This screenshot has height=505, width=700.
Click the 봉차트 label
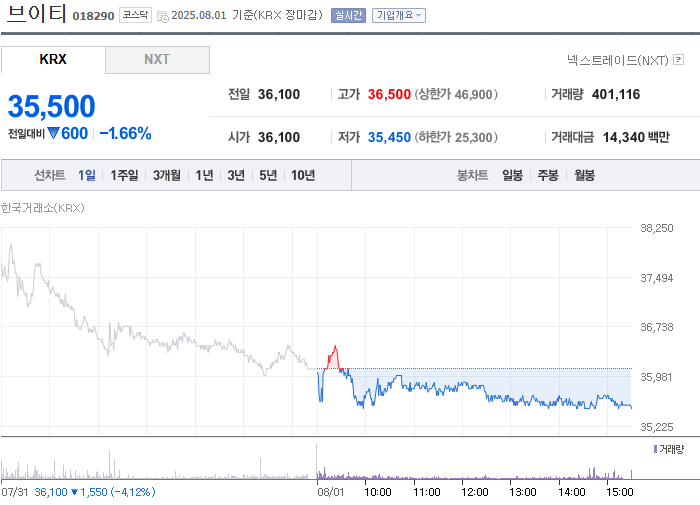[472, 175]
